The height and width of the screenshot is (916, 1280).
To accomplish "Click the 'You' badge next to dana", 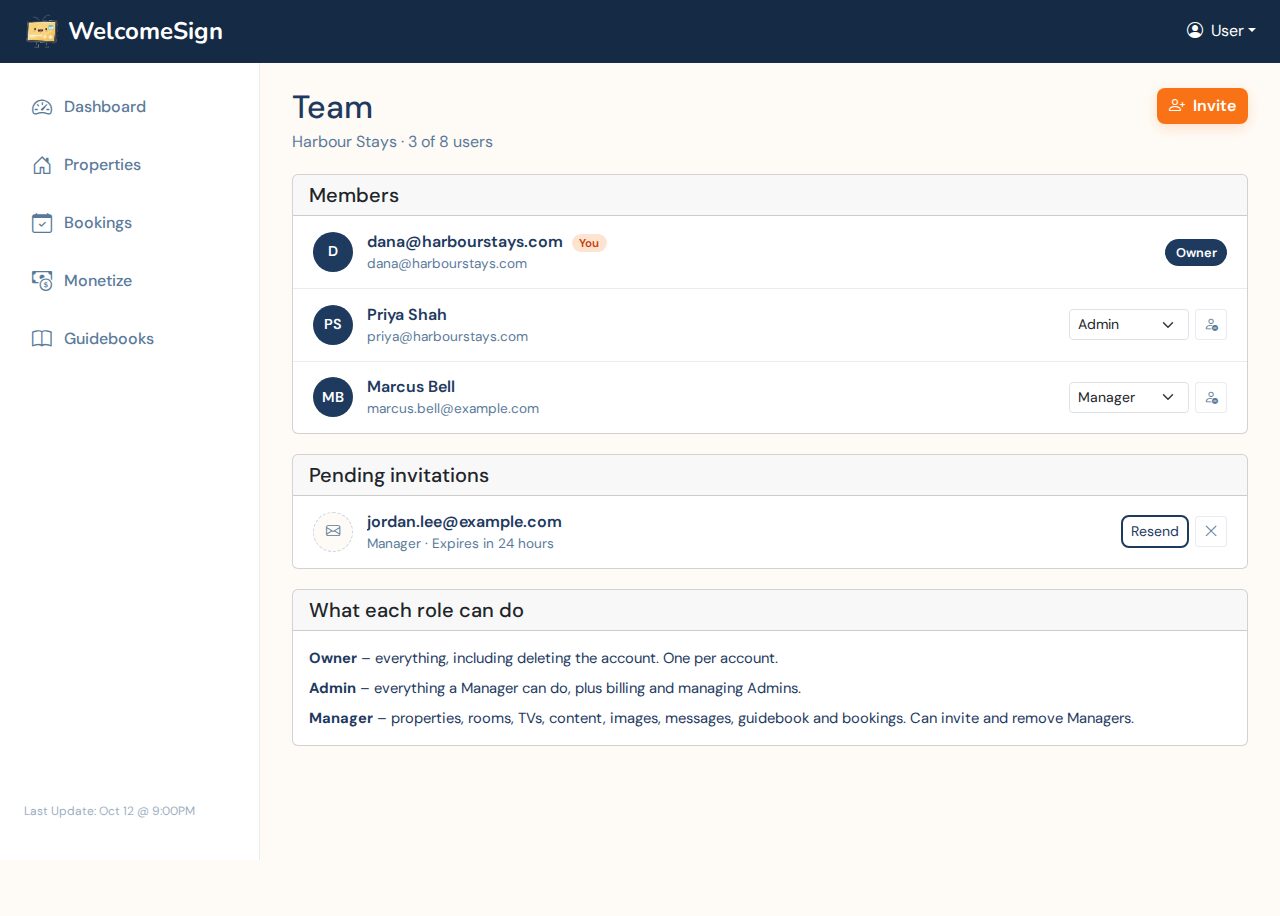I will [x=589, y=243].
